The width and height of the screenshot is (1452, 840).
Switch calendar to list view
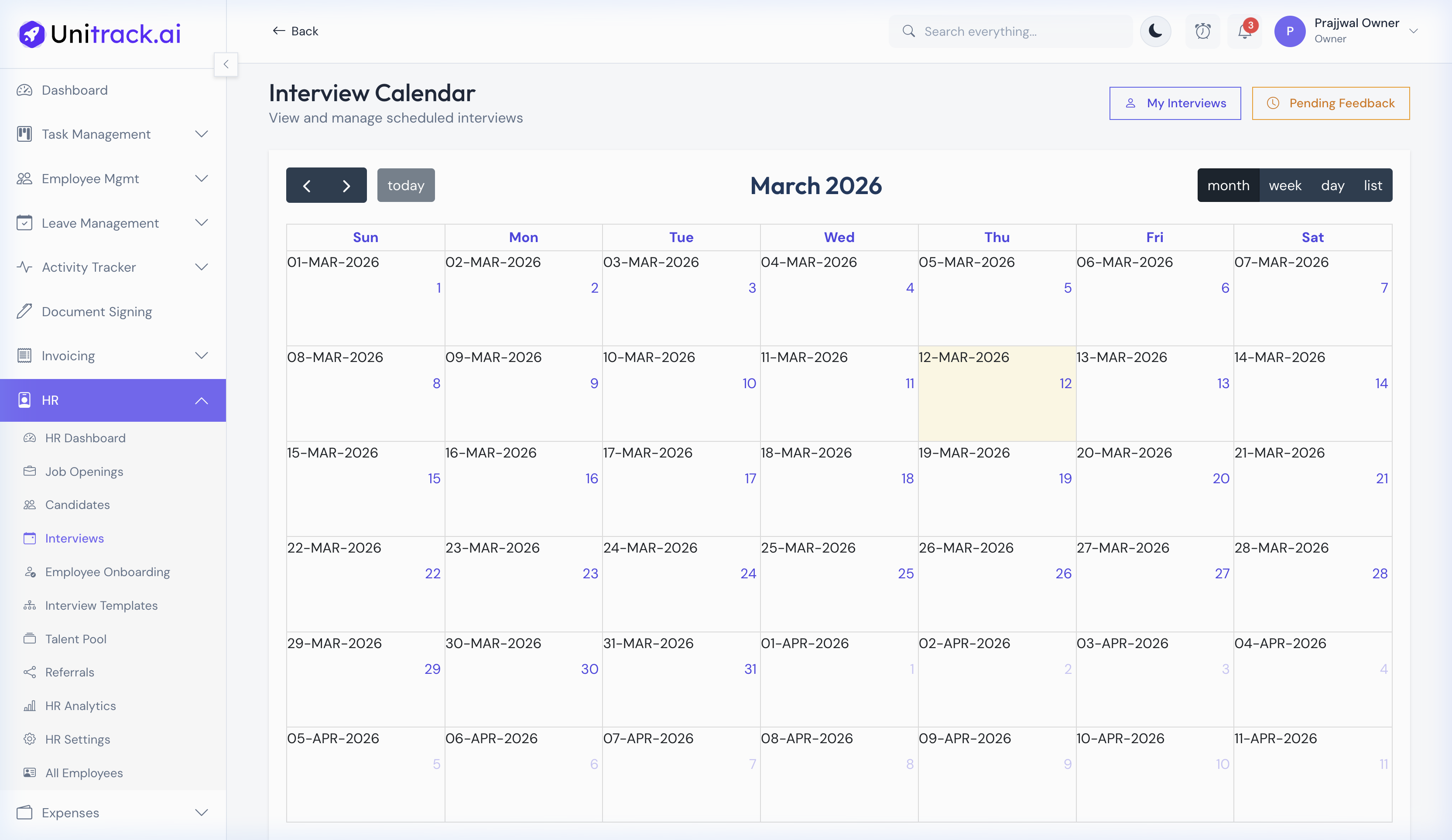[x=1373, y=185]
